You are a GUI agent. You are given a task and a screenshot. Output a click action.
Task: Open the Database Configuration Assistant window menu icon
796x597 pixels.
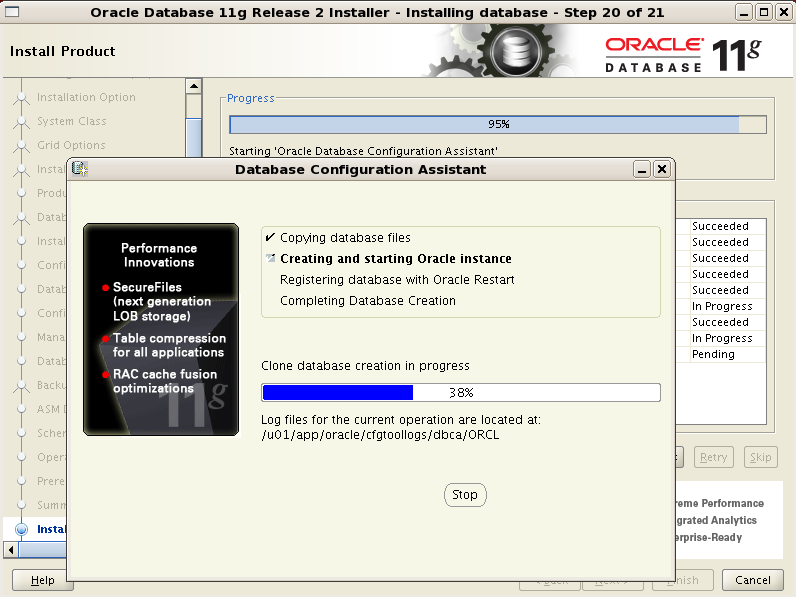(x=80, y=169)
